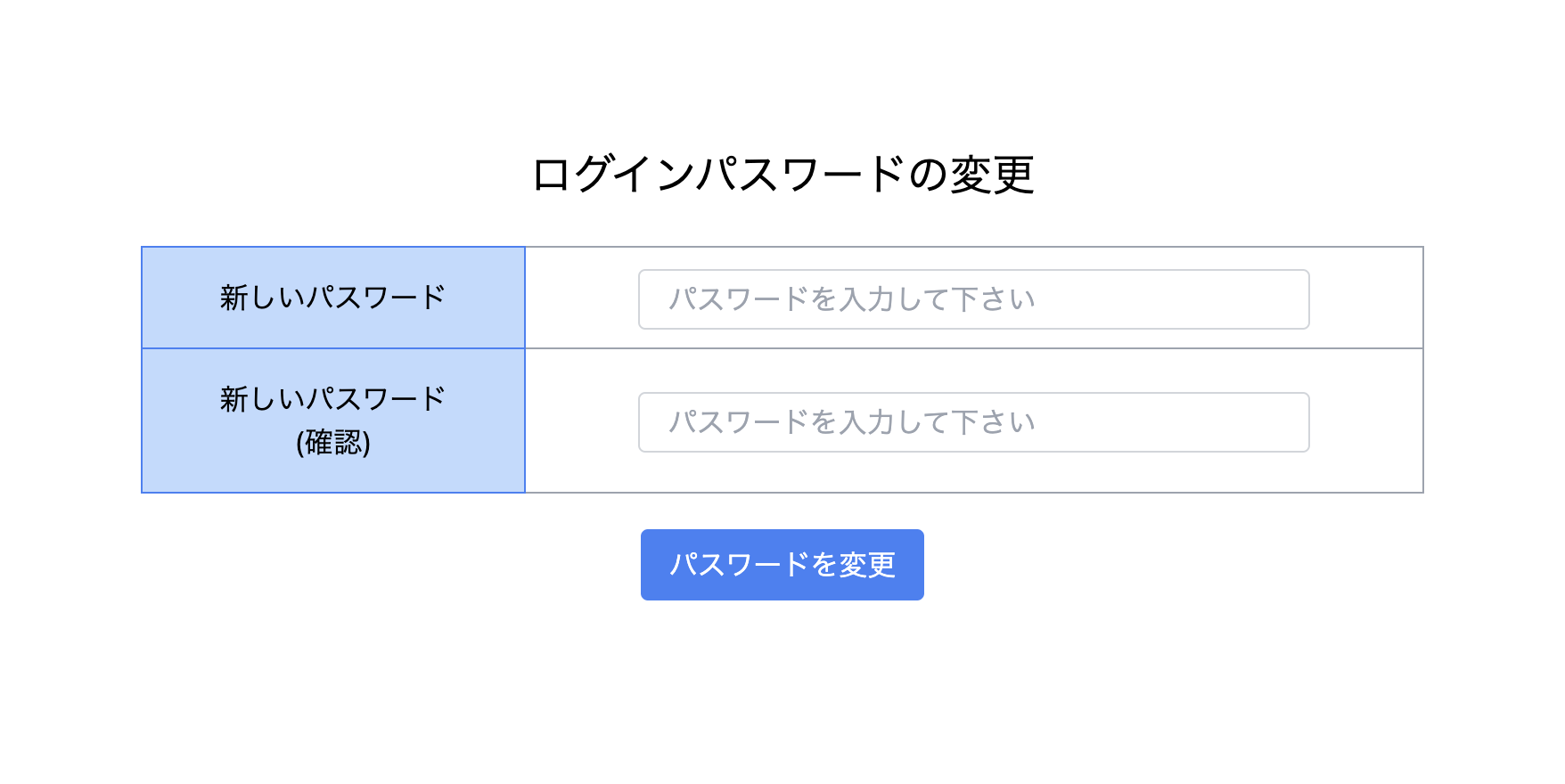
Task: Focus the confirm password input field
Action: (x=973, y=422)
